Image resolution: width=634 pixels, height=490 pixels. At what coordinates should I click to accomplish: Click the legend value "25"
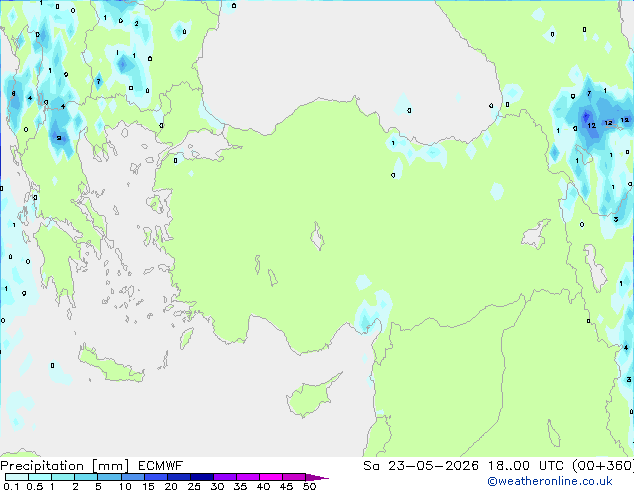point(194,486)
